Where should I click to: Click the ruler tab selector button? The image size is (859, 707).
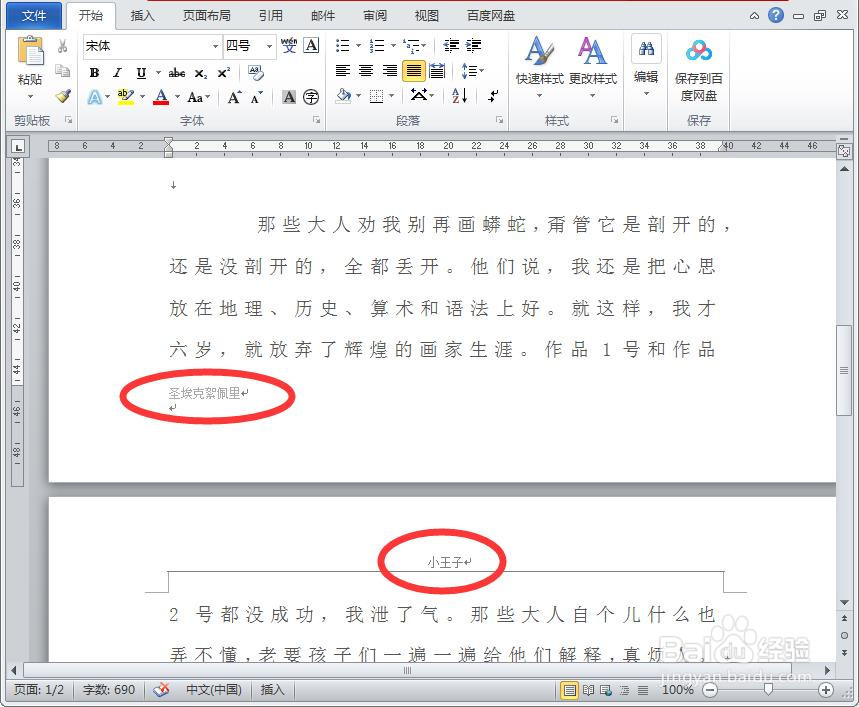tap(18, 146)
